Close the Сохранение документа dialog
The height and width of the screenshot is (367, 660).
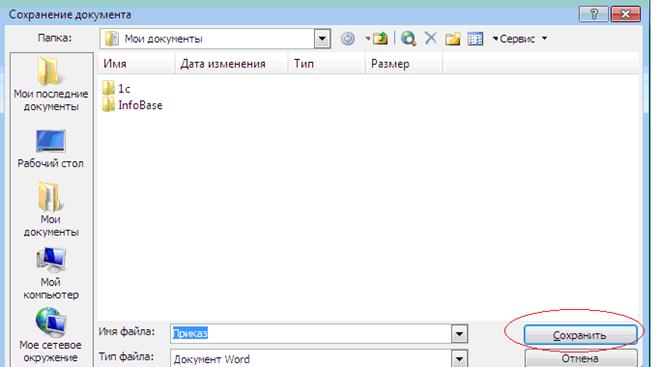[625, 14]
